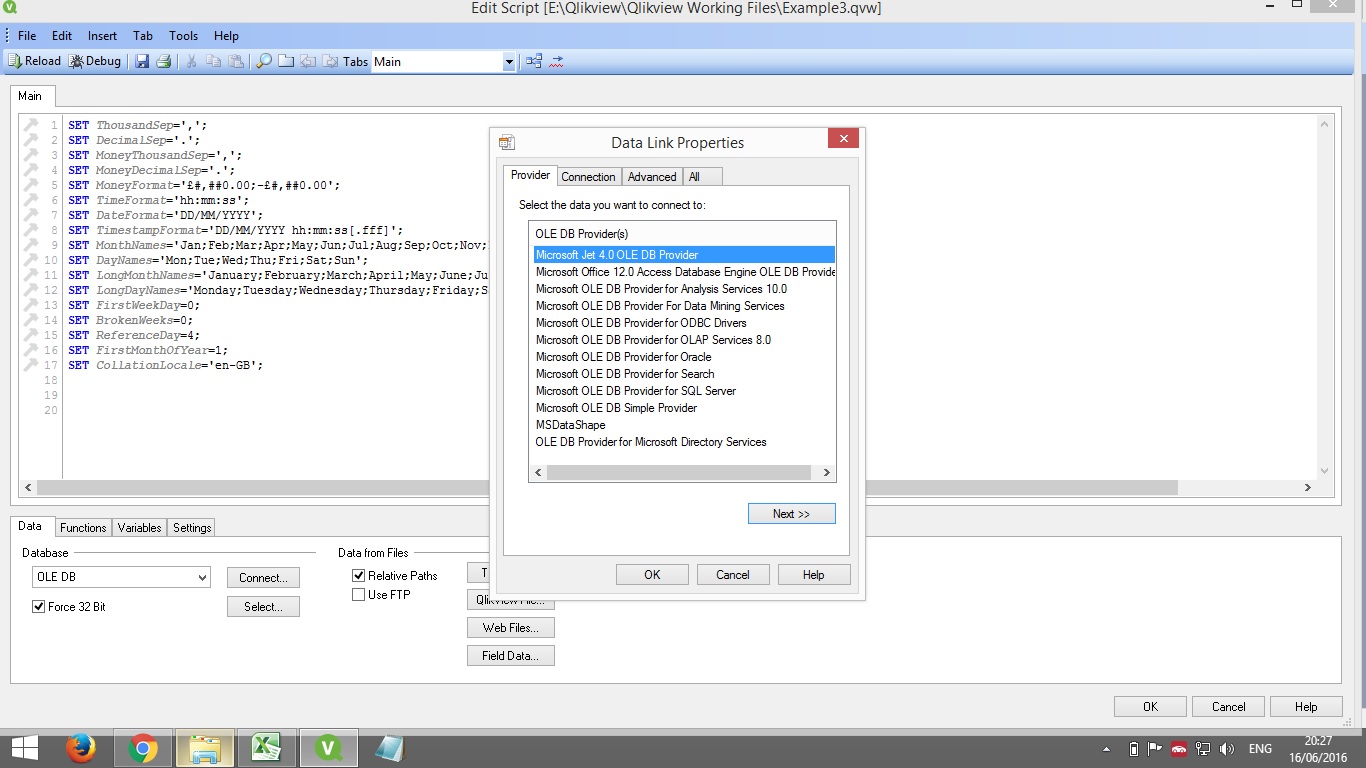Enable the Use FTP checkbox
Image resolution: width=1366 pixels, height=768 pixels.
pyautogui.click(x=359, y=595)
